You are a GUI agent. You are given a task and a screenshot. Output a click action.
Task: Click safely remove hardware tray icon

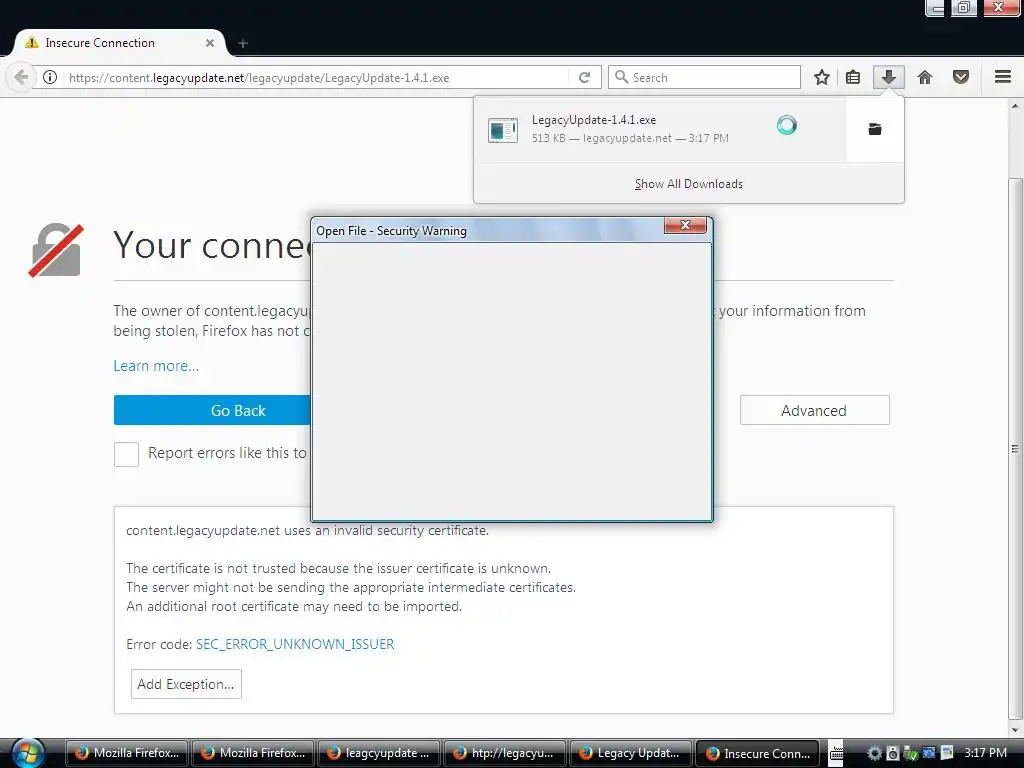point(910,753)
